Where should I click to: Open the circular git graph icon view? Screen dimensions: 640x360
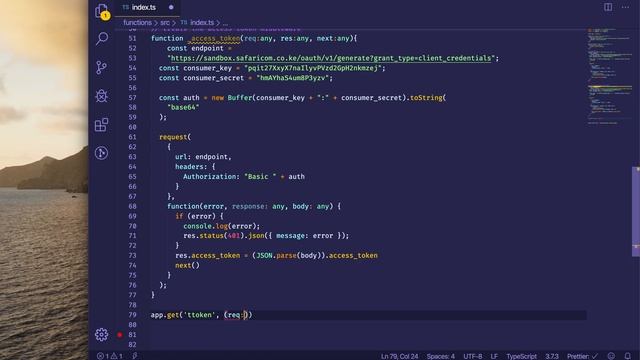(101, 153)
